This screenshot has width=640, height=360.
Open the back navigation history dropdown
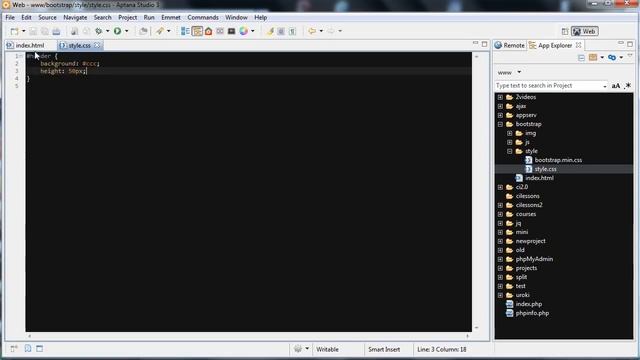click(321, 31)
